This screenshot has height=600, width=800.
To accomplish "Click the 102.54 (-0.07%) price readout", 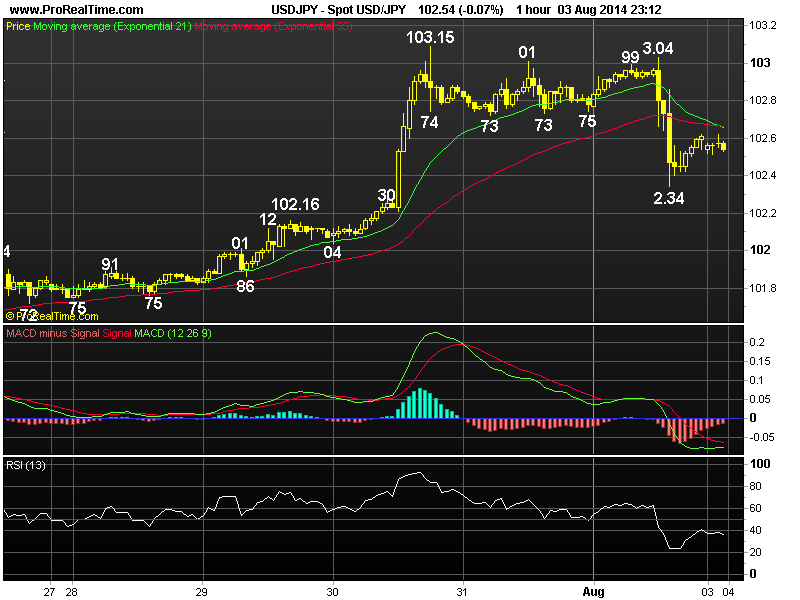I will point(460,10).
